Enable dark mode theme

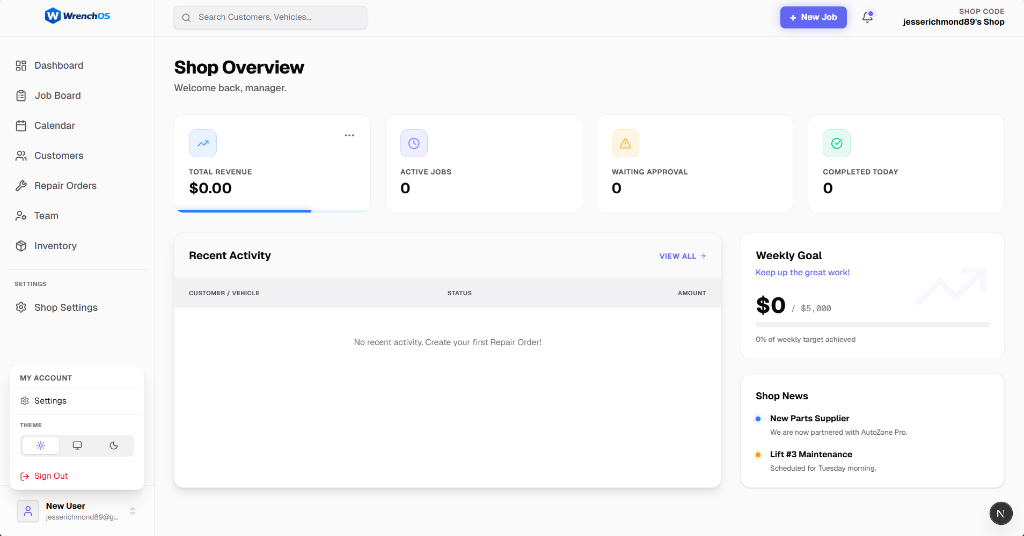click(114, 446)
